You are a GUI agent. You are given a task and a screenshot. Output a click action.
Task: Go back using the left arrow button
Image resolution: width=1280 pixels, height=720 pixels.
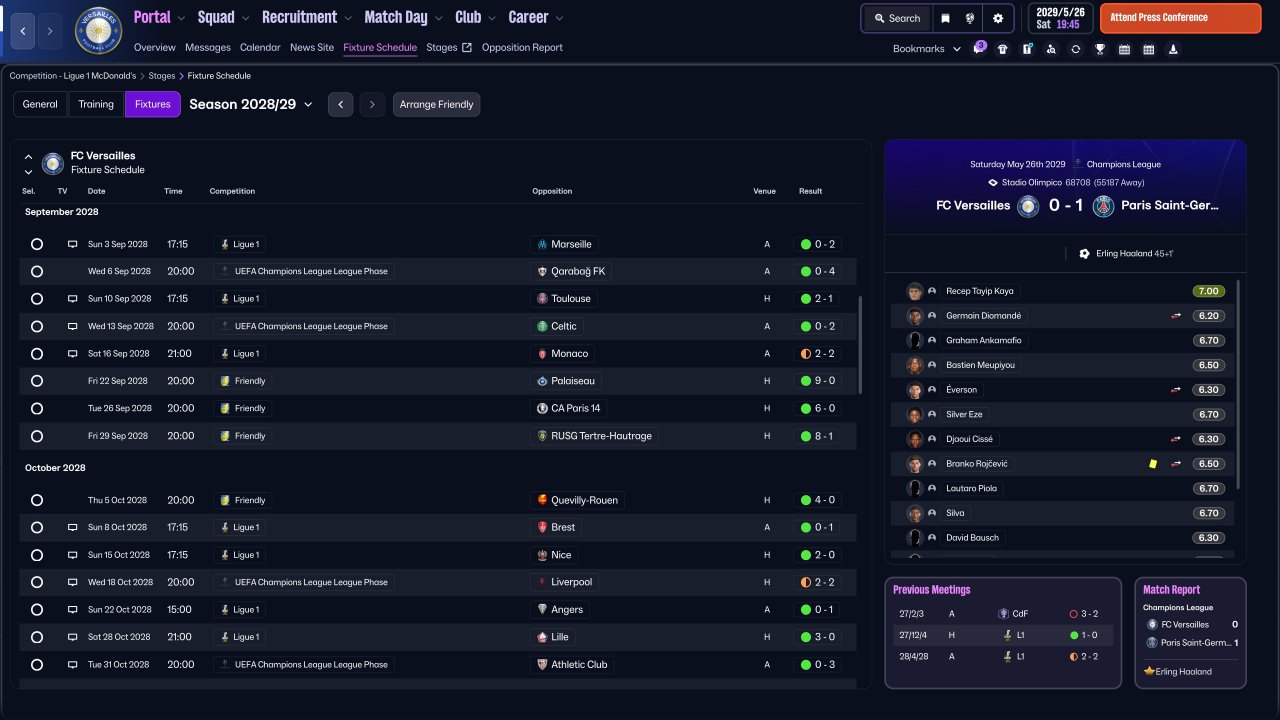click(x=24, y=31)
